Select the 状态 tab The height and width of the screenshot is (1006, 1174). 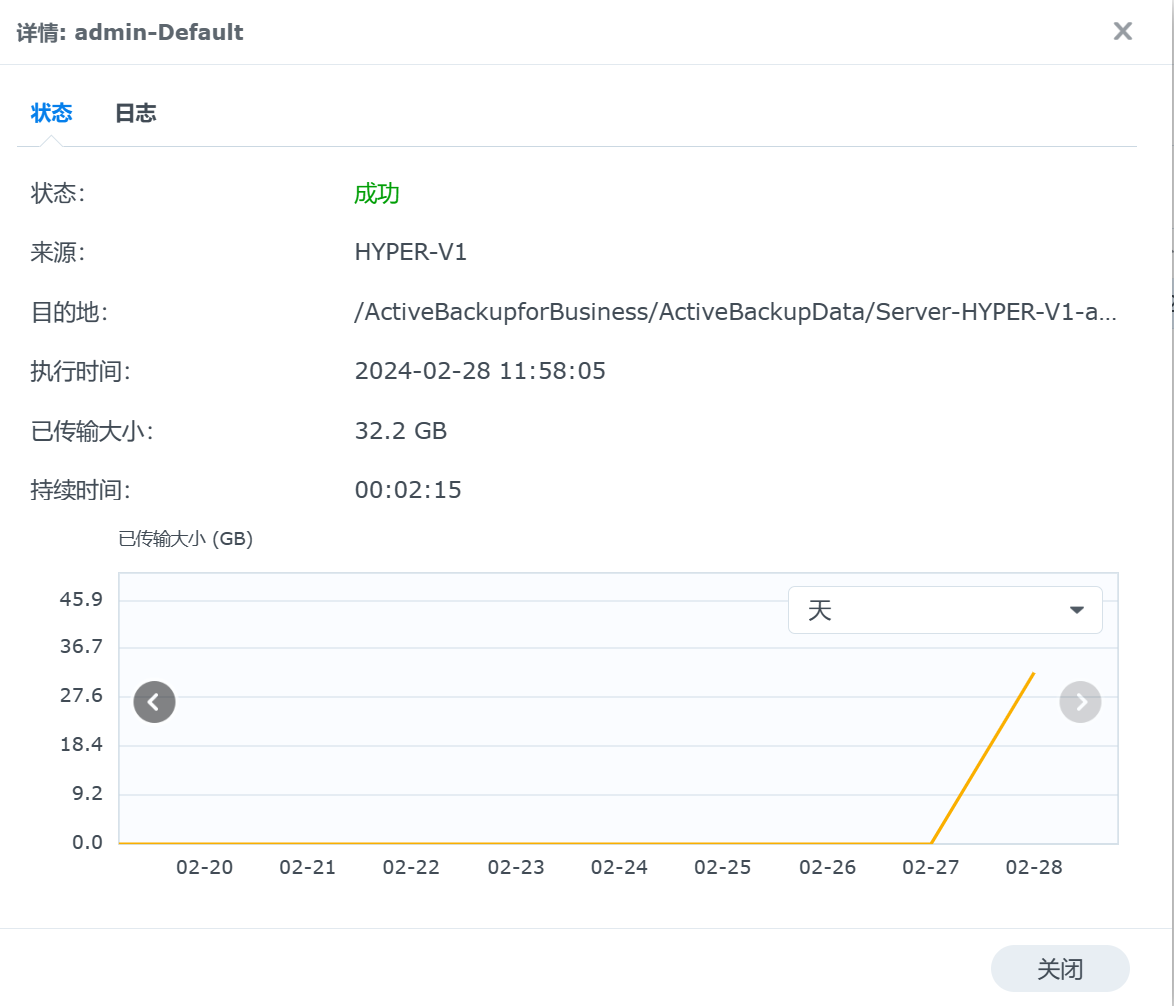(x=51, y=113)
